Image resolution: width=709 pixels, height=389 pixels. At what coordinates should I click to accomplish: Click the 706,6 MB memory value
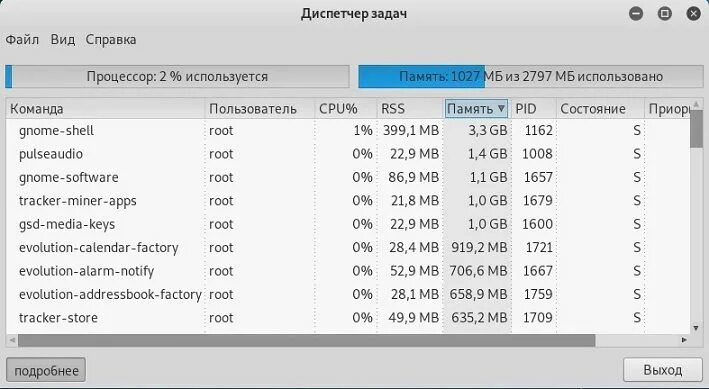tap(478, 271)
